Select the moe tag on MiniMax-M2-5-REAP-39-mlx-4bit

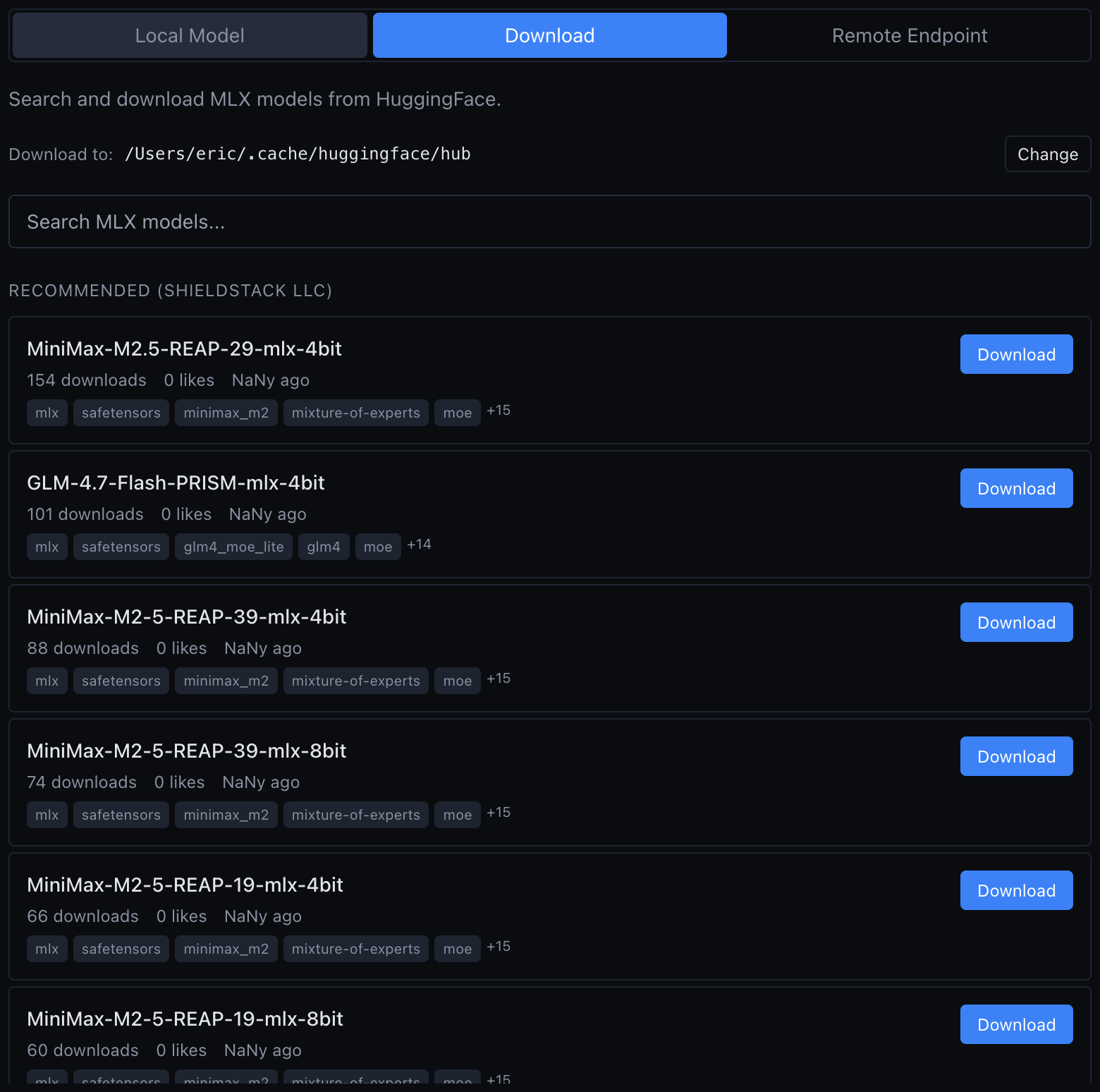[x=457, y=681]
